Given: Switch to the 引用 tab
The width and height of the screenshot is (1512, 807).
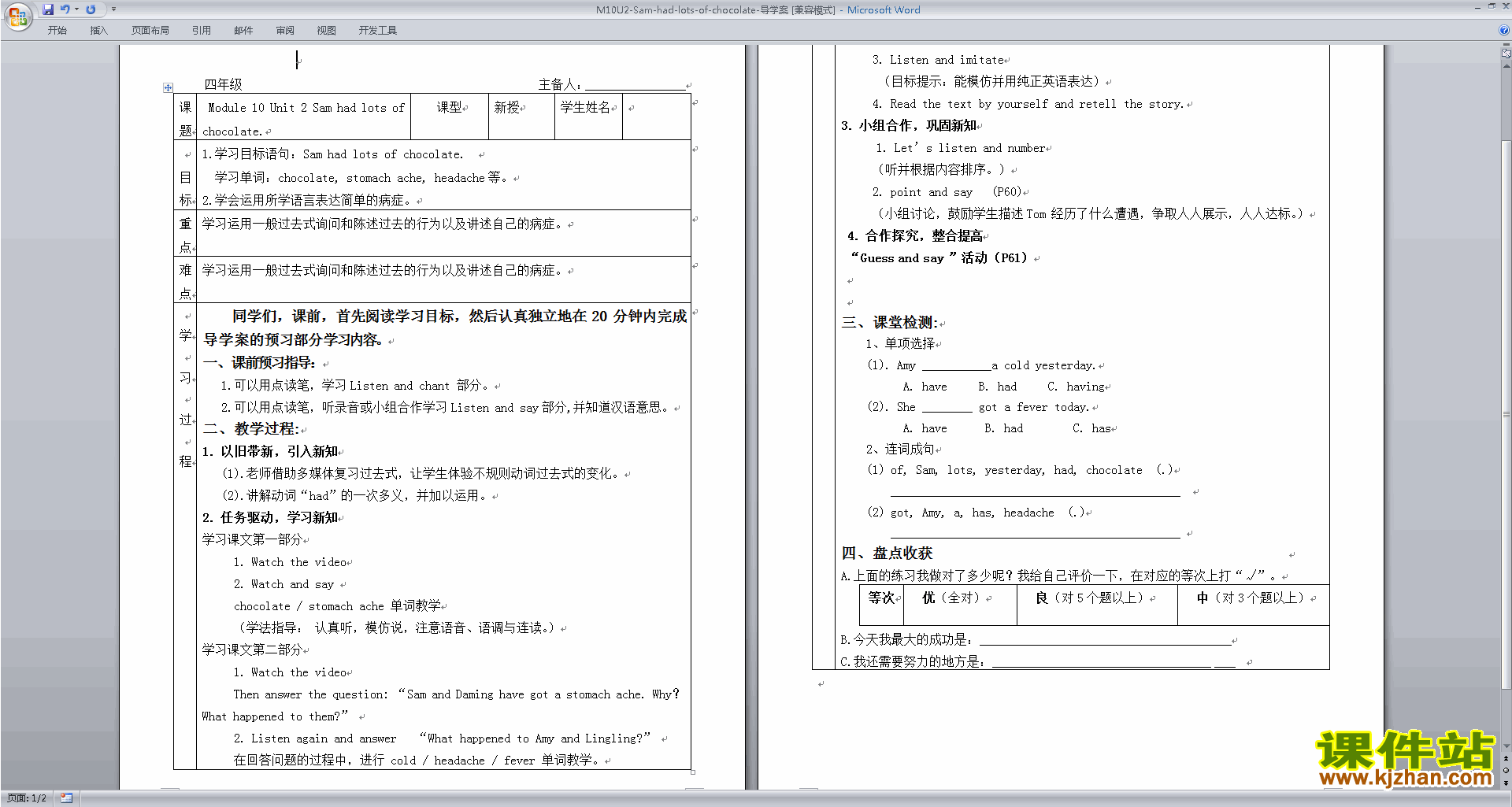Looking at the screenshot, I should click(x=201, y=31).
